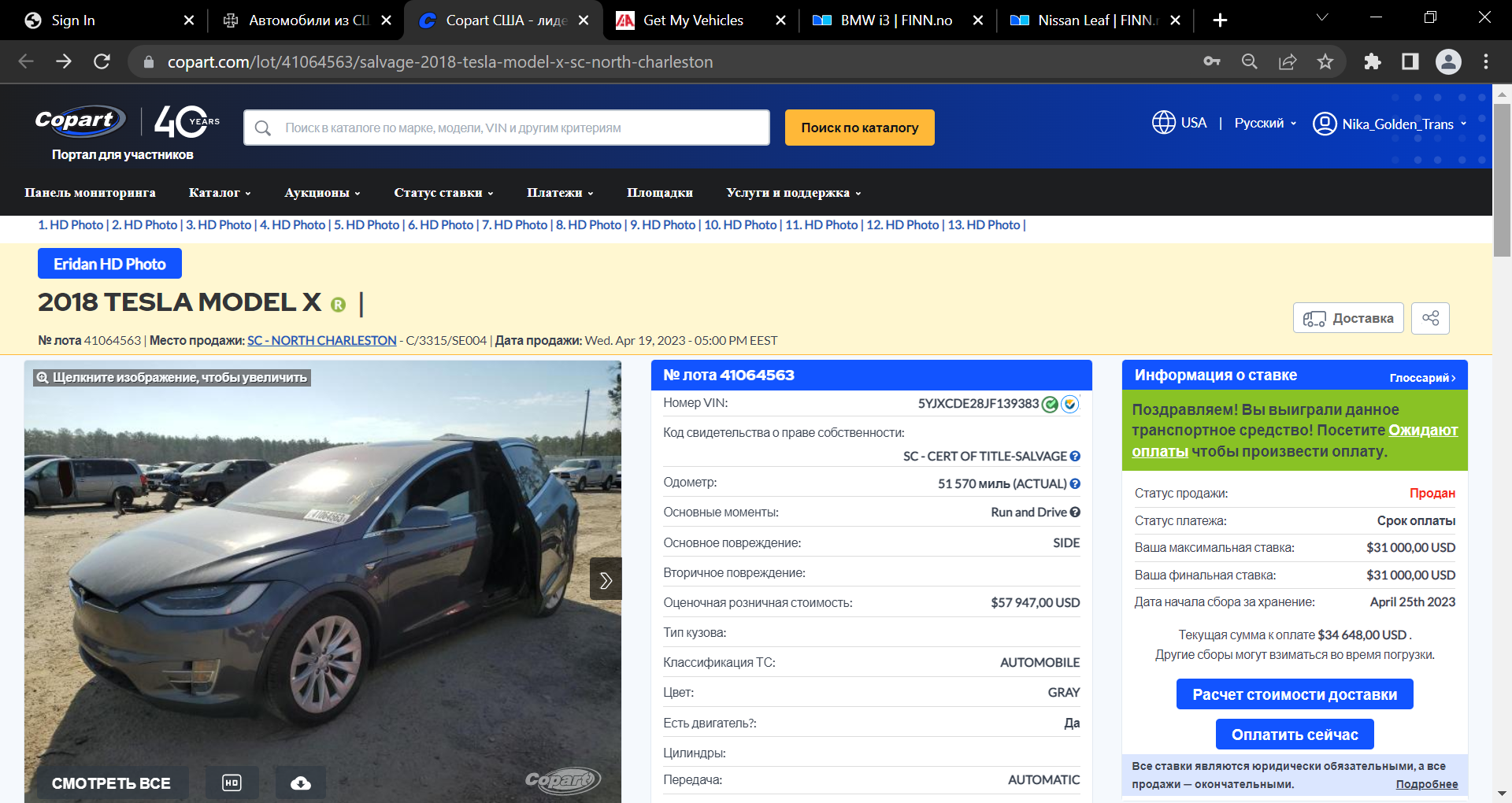Click the Оплатить сейчас button
This screenshot has height=803, width=1512.
click(1295, 735)
